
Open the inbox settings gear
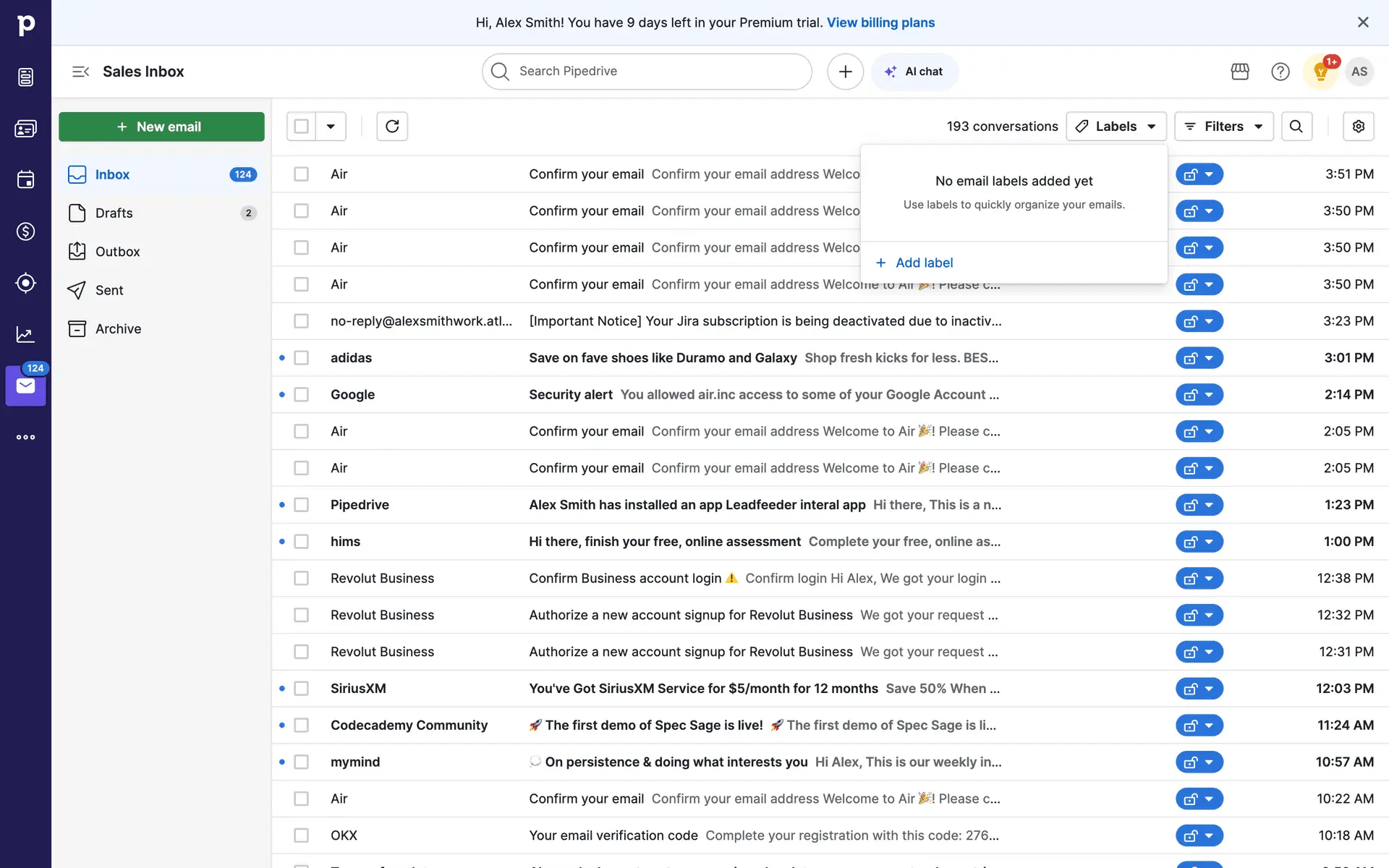point(1358,127)
